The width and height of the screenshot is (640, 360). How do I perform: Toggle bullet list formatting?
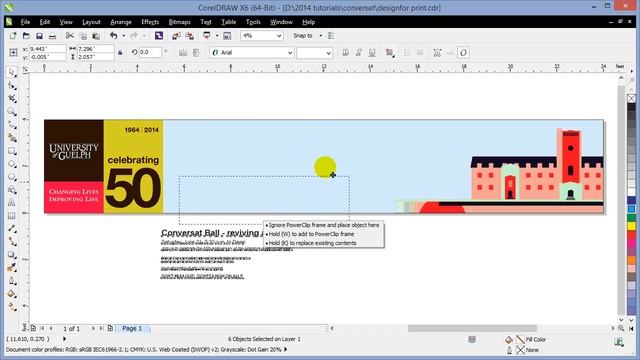[x=407, y=53]
